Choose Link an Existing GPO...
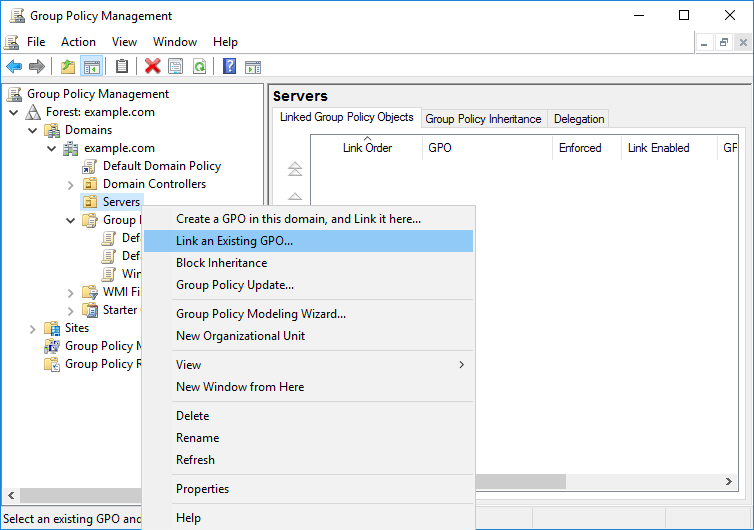 tap(308, 241)
